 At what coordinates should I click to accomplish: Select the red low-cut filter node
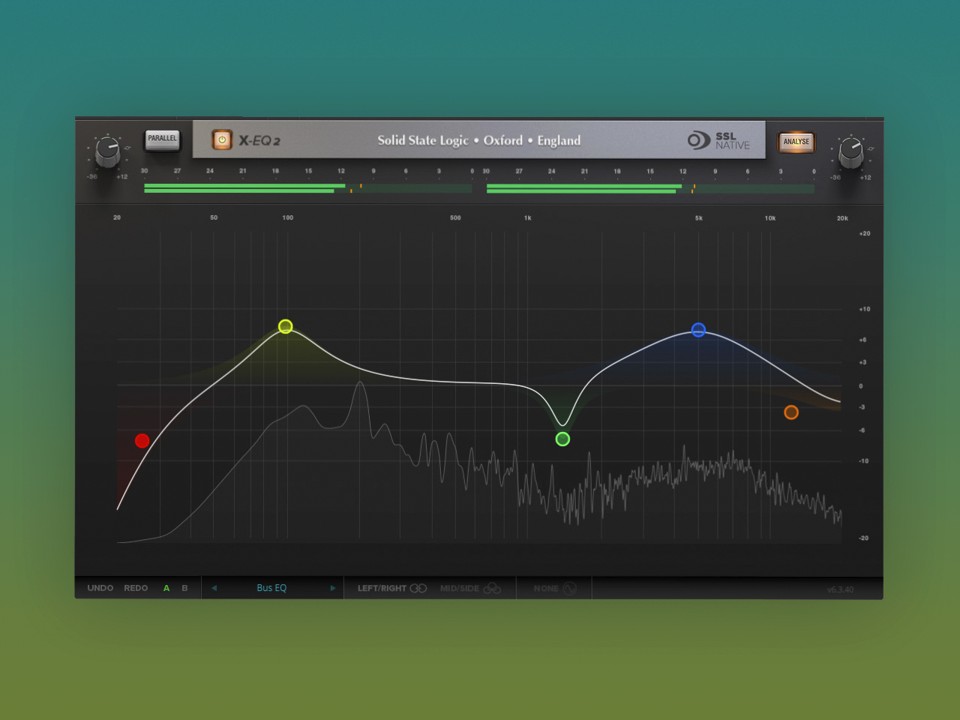click(142, 441)
